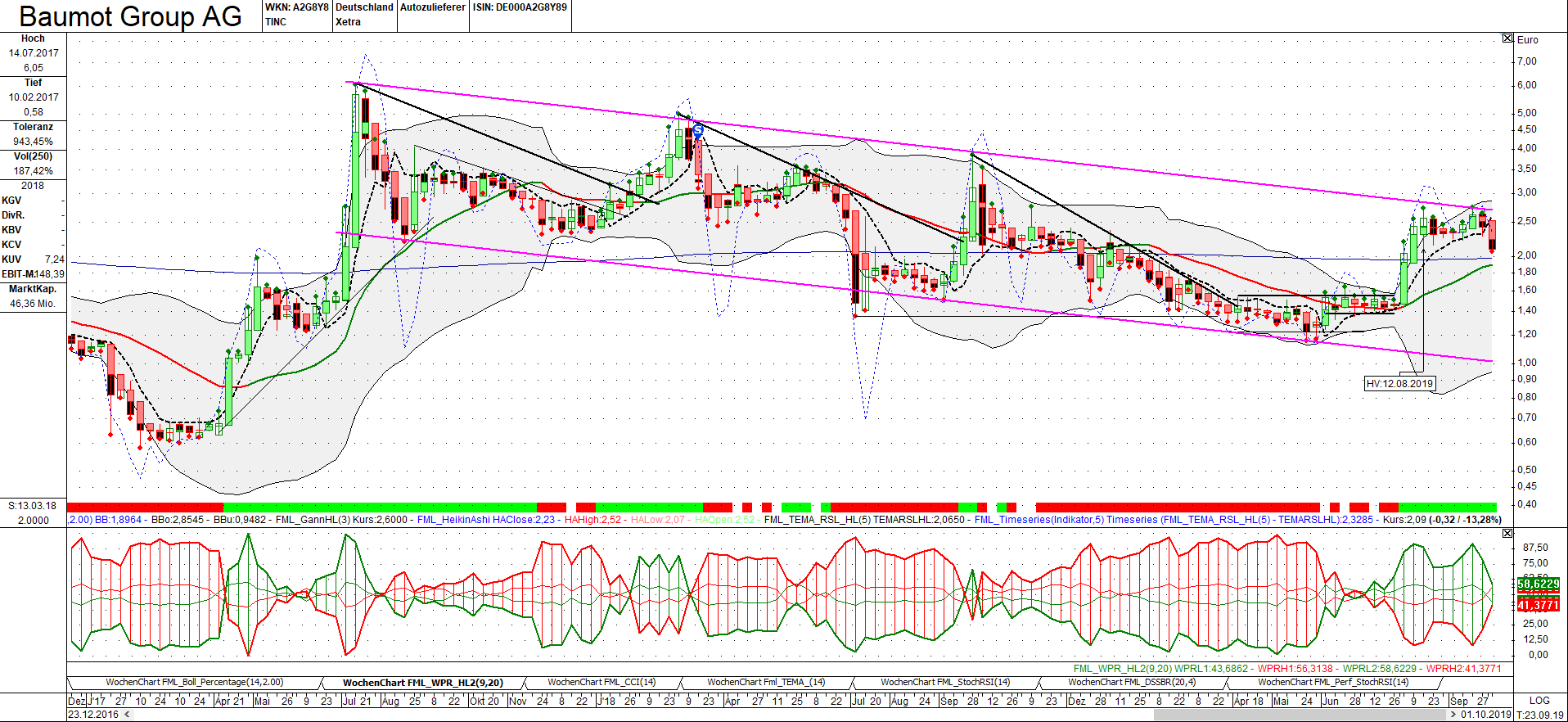
Task: Select the WKN: A2G8Y8 field
Action: point(296,7)
